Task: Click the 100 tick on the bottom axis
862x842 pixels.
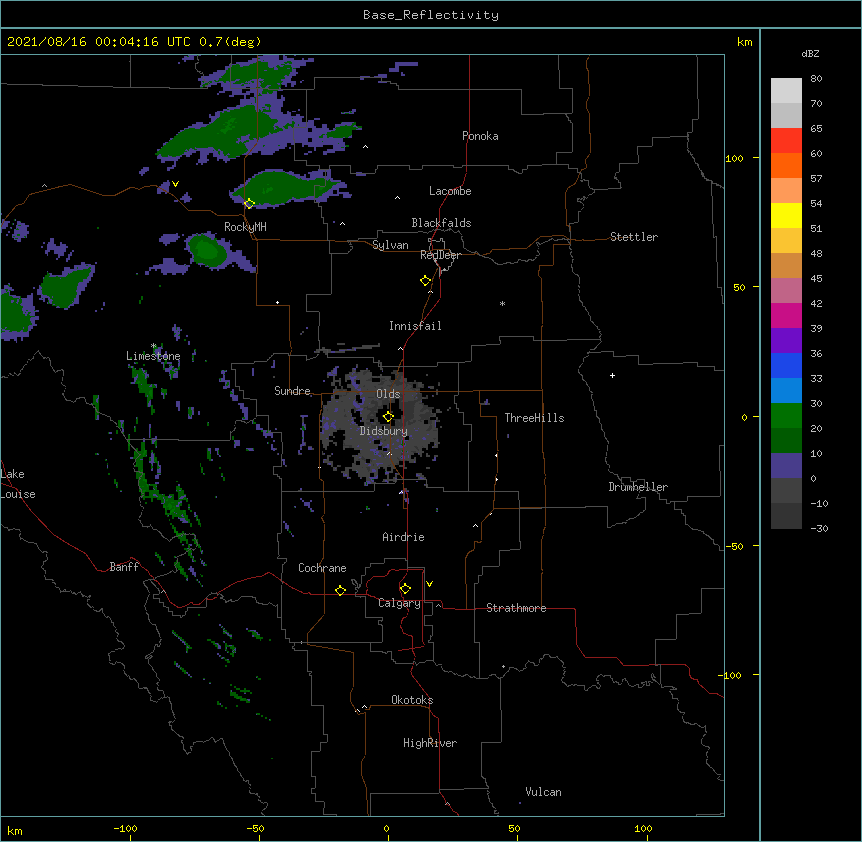Action: coord(643,828)
